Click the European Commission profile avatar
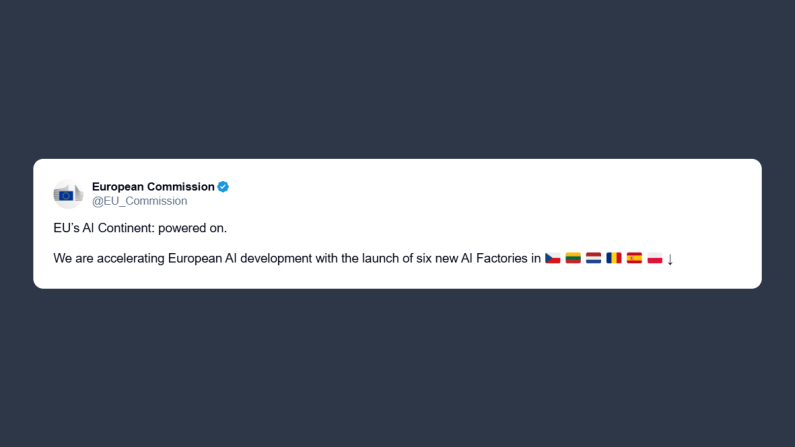795x447 pixels. 67,194
